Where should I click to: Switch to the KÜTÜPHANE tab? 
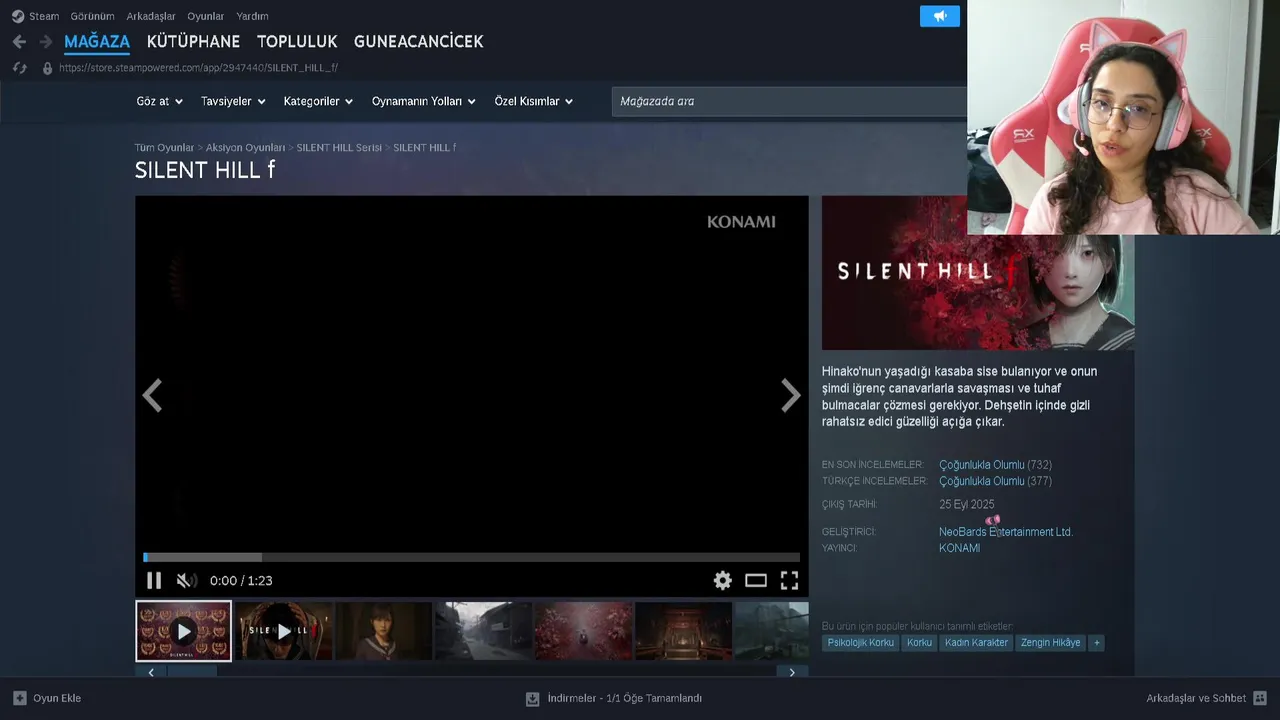pos(193,42)
